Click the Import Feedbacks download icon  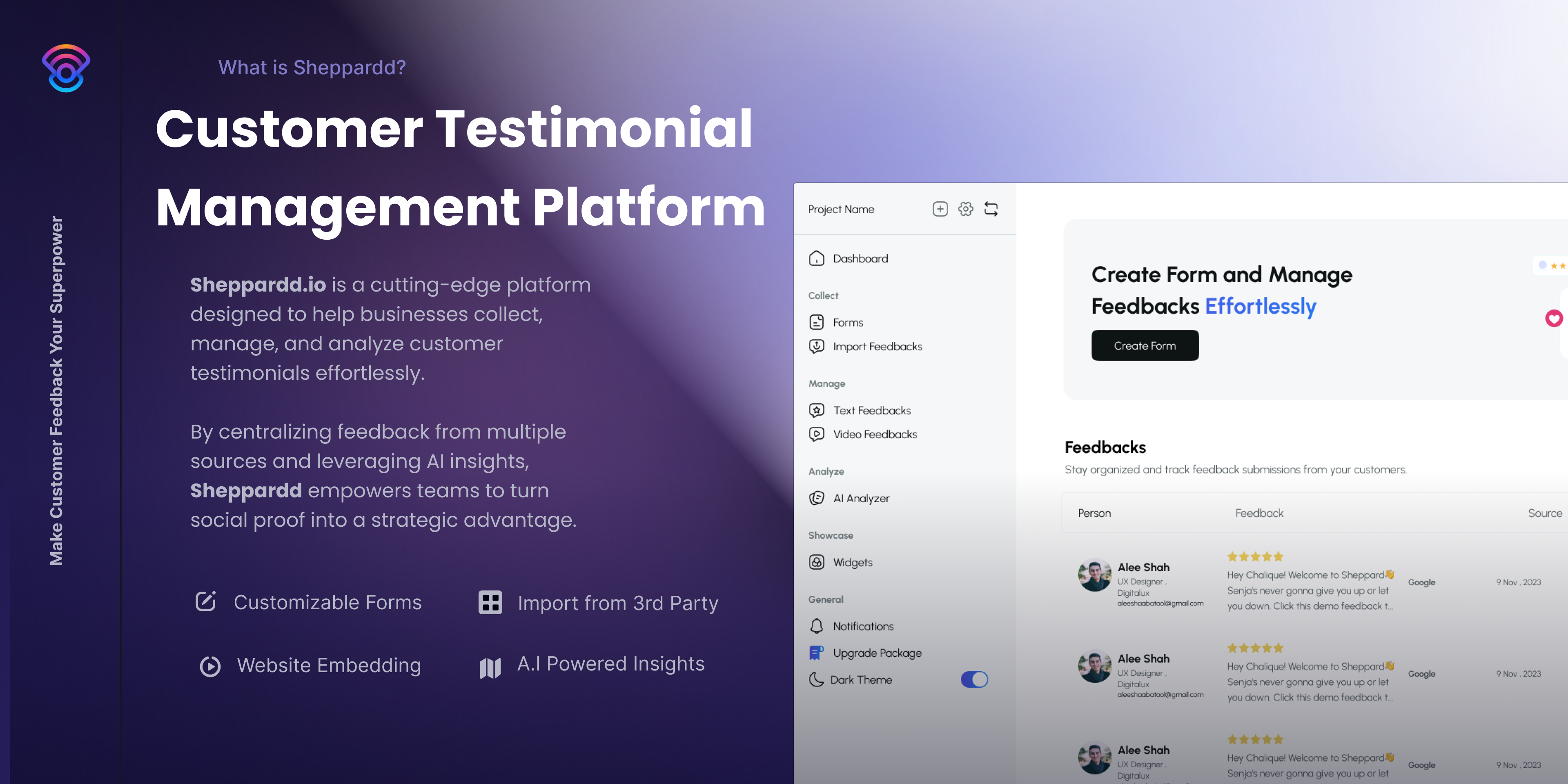pos(816,346)
